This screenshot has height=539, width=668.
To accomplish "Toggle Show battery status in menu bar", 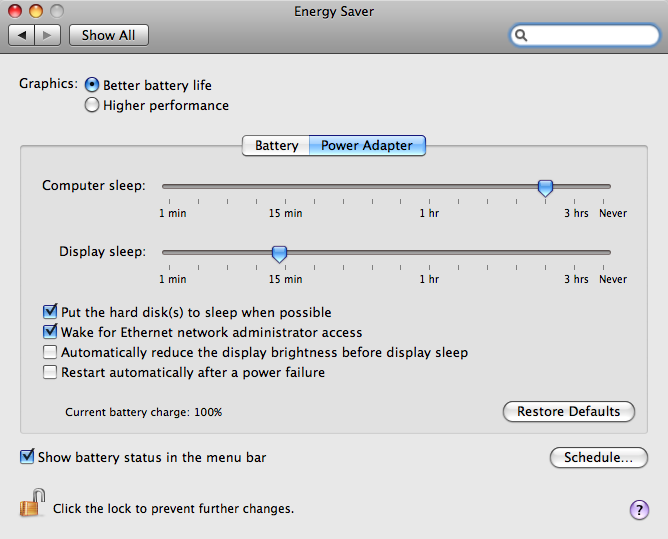I will (27, 456).
